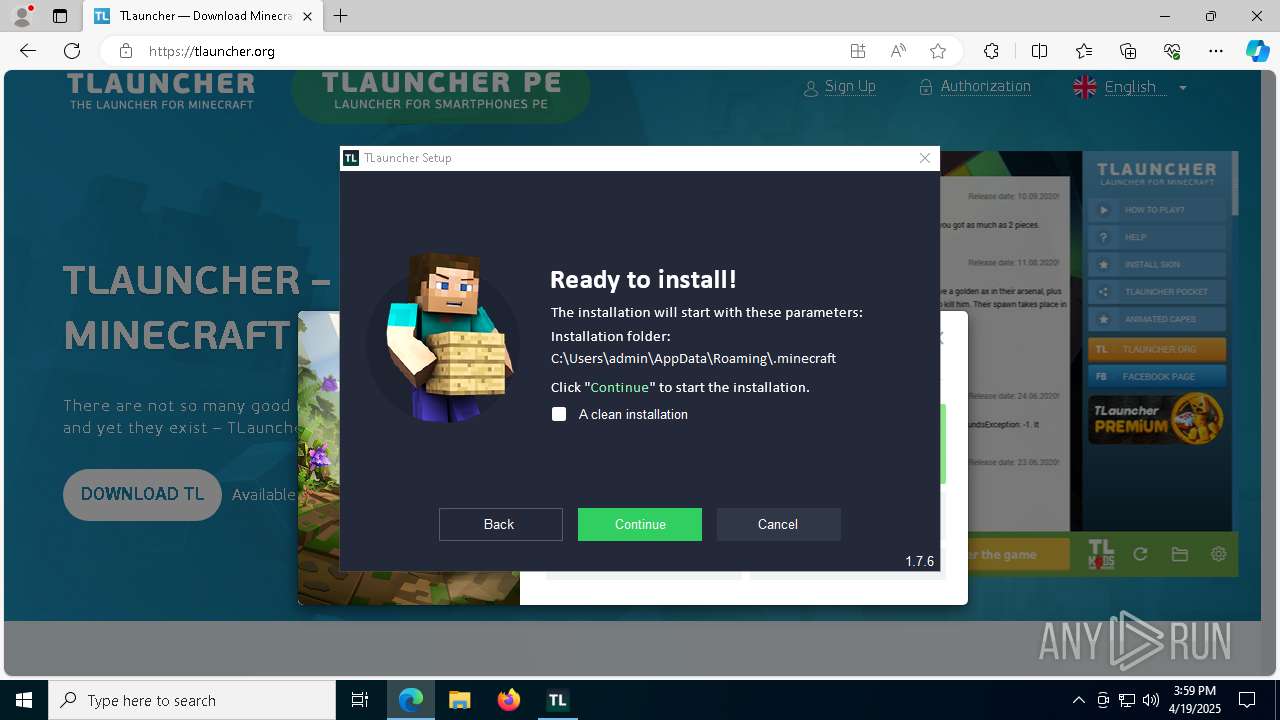Cancel the TLauncher Setup
The image size is (1280, 720).
pyautogui.click(x=778, y=524)
